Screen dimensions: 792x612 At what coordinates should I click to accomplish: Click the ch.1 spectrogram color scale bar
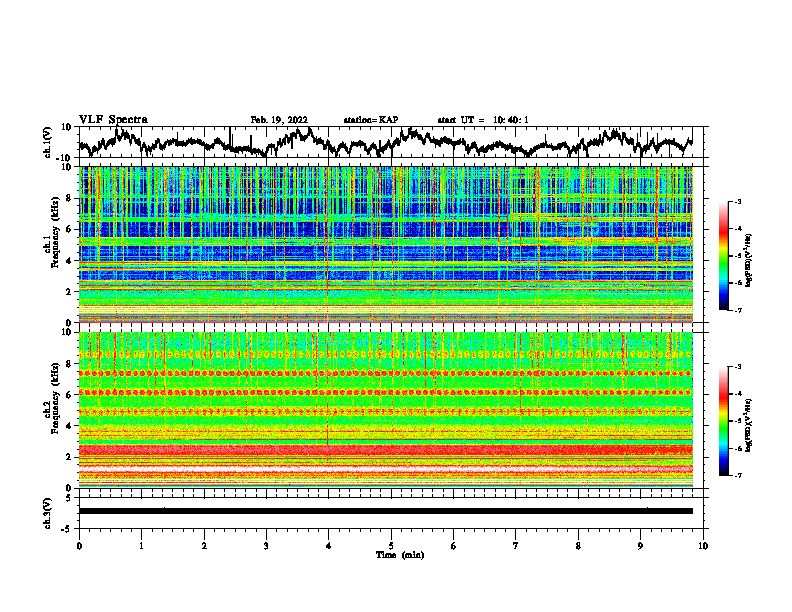point(723,256)
